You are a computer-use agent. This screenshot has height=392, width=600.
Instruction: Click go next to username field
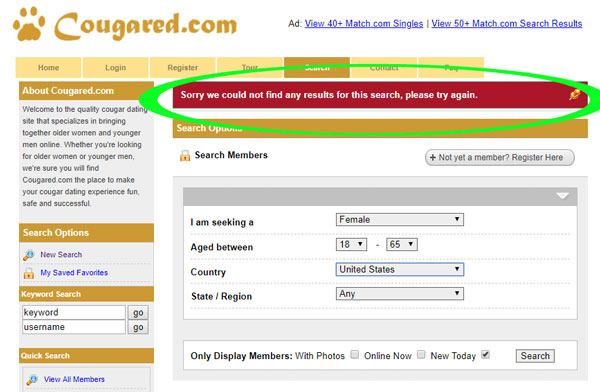point(138,327)
